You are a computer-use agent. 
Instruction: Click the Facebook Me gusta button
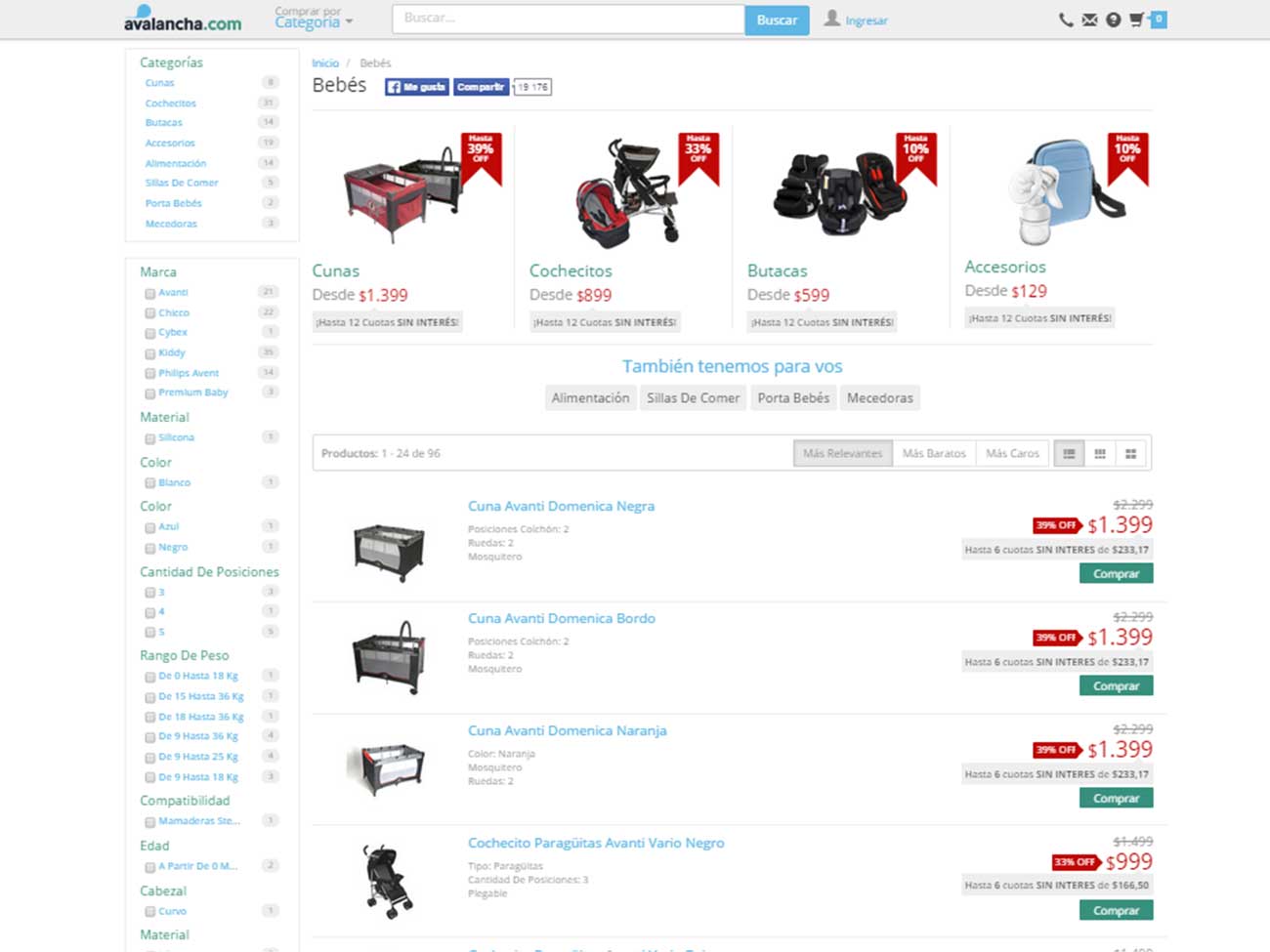coord(416,87)
